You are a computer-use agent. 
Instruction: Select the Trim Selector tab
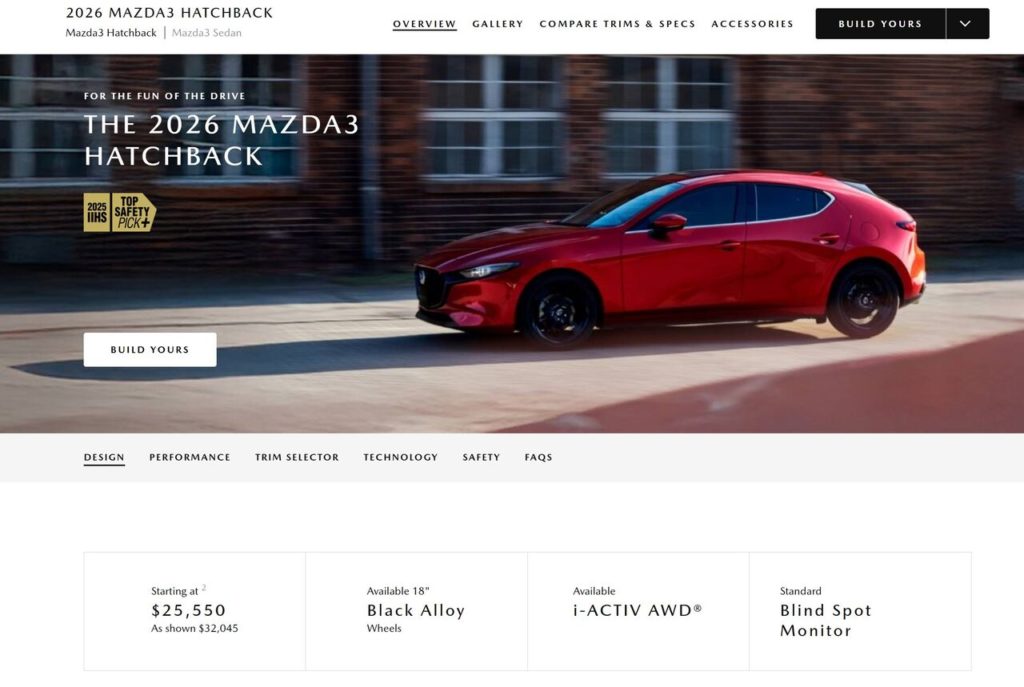297,457
